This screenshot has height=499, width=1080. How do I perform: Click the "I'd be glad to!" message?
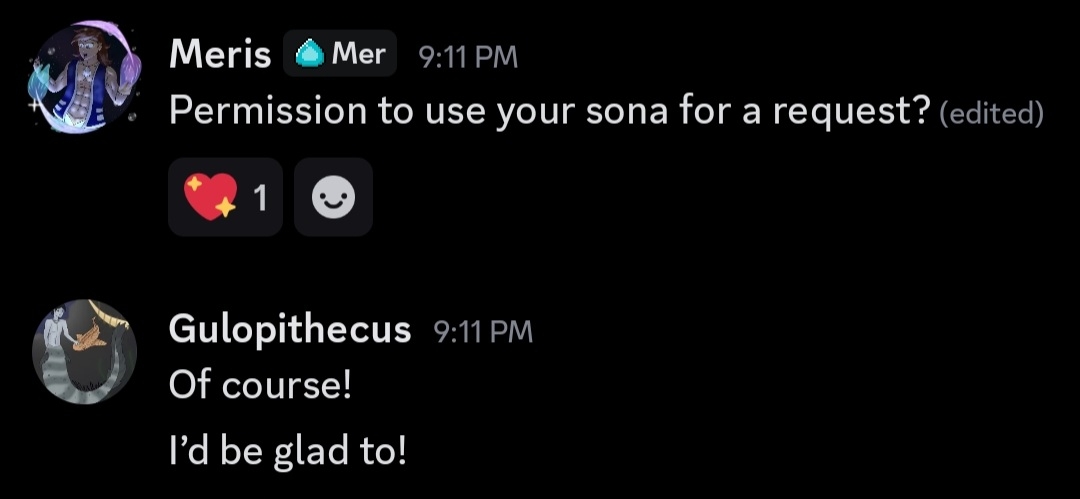click(288, 451)
